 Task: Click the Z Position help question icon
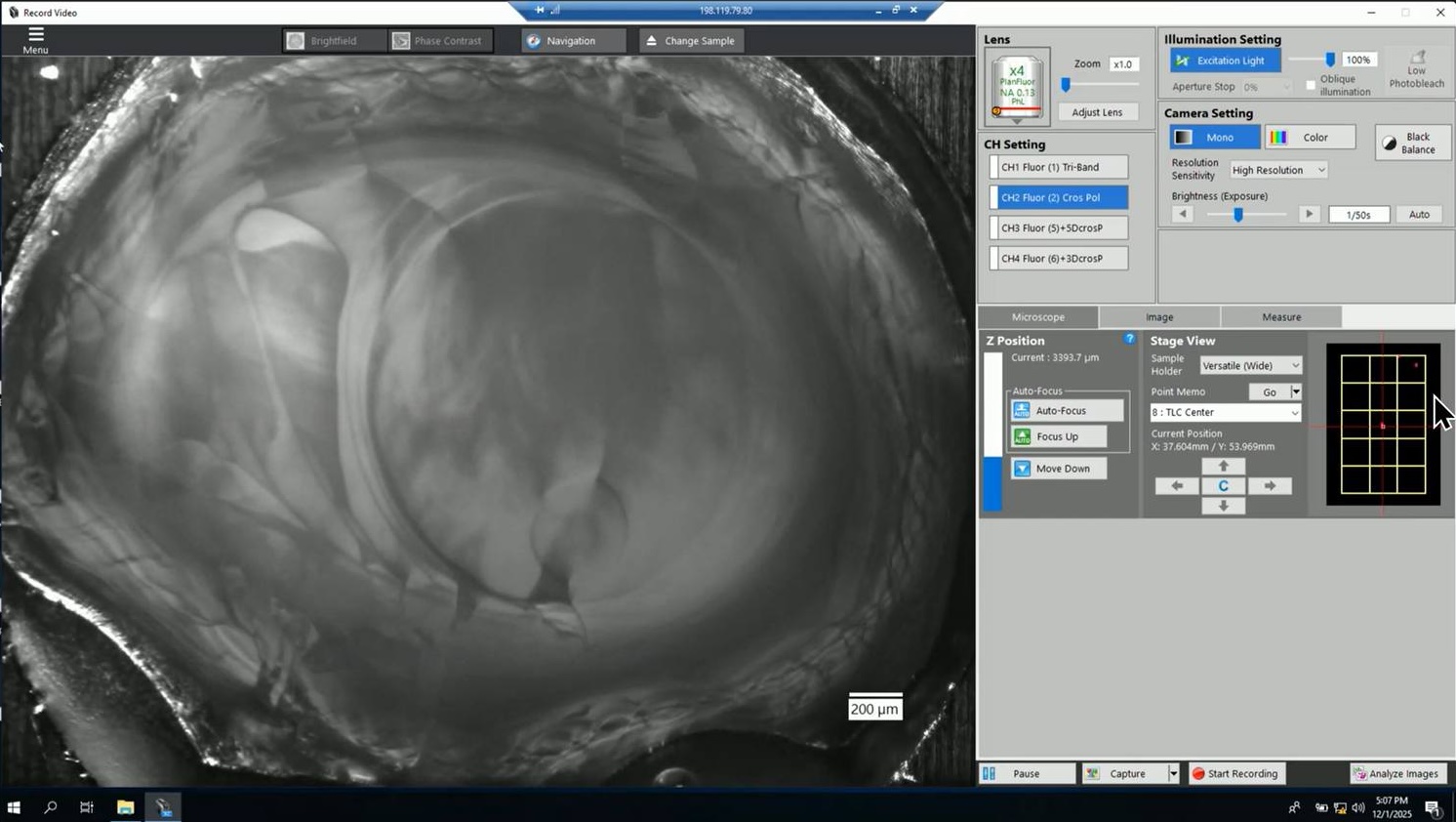coord(1129,339)
